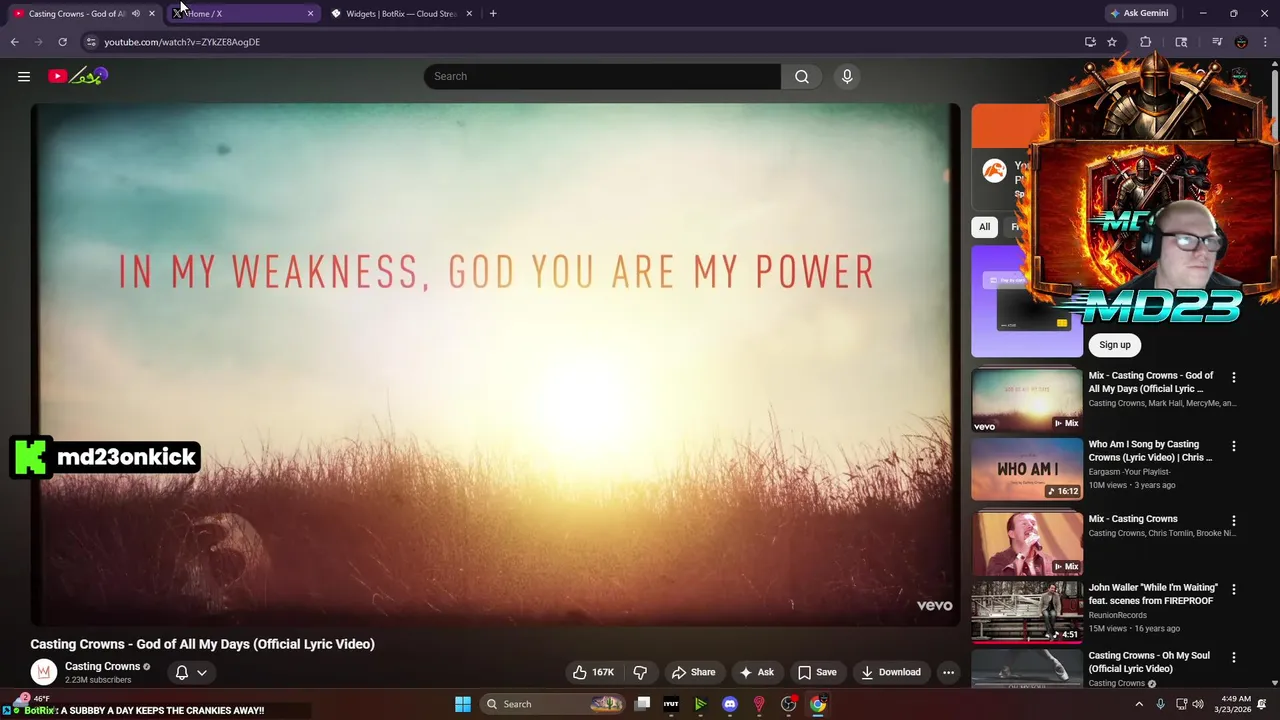1280x720 pixels.
Task: Click the YouTube URL in the address bar
Action: (x=182, y=42)
